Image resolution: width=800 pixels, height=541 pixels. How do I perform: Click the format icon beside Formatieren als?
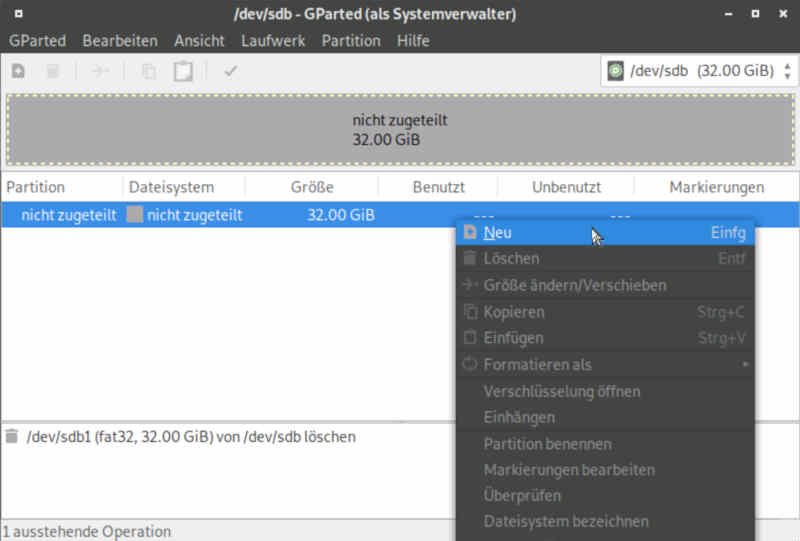pos(469,364)
